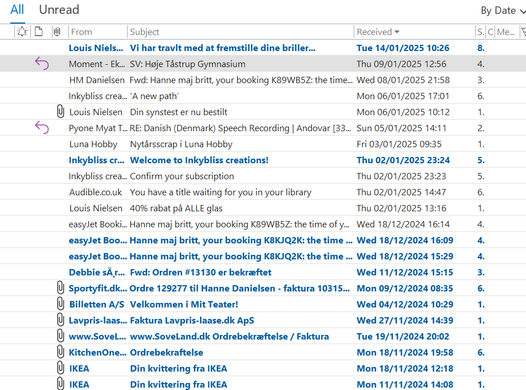This screenshot has height=390, width=526.
Task: Click paperclip icon on KitchenOne Ordrebekraftelse email
Action: click(60, 352)
